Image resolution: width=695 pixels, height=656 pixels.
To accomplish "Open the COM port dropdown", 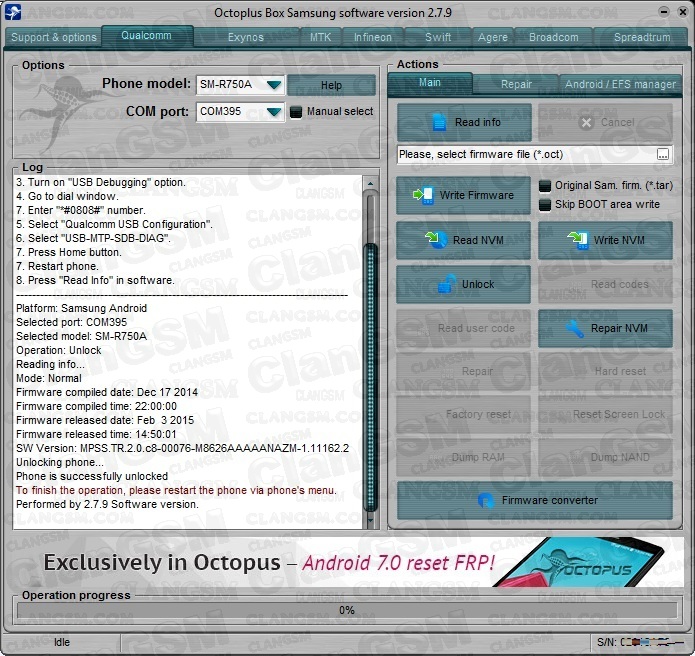I will [274, 112].
